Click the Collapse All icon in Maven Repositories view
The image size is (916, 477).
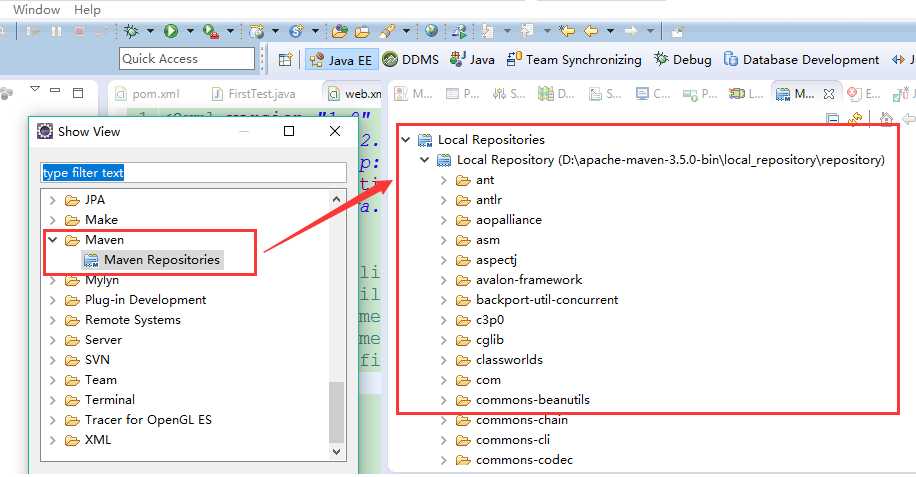832,119
